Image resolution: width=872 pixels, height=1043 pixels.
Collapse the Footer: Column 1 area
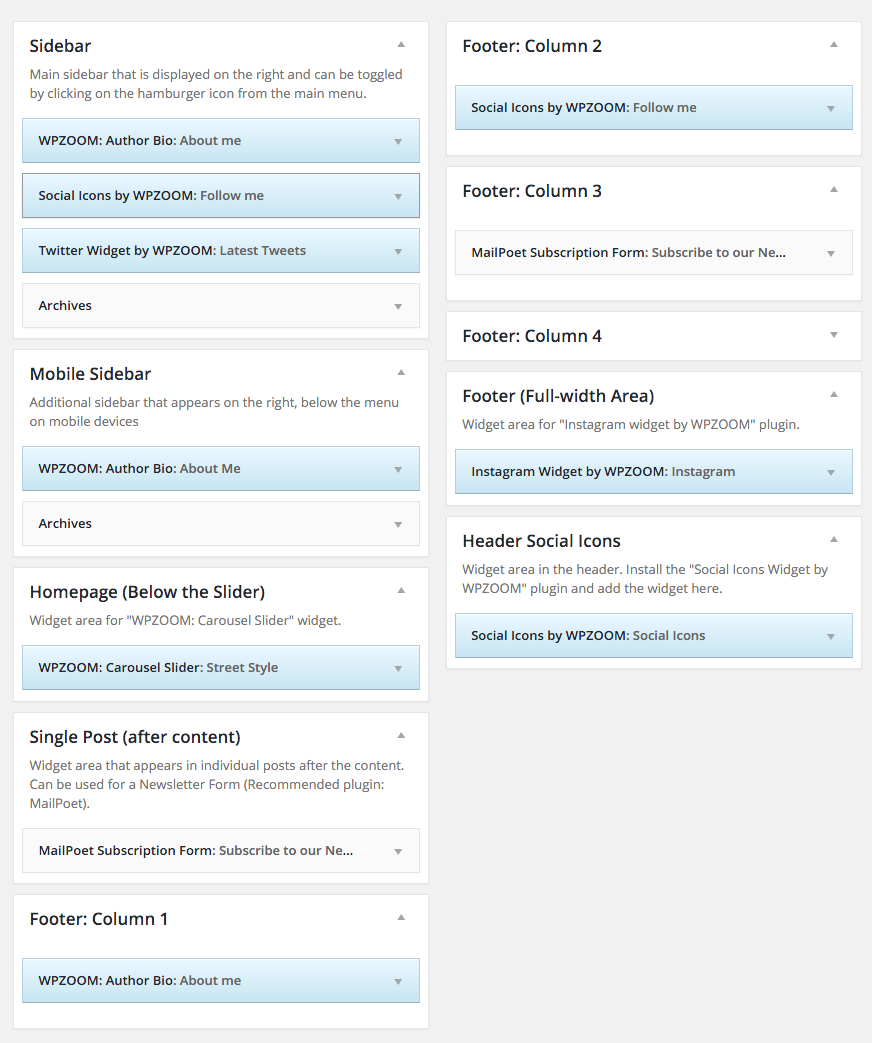coord(401,918)
